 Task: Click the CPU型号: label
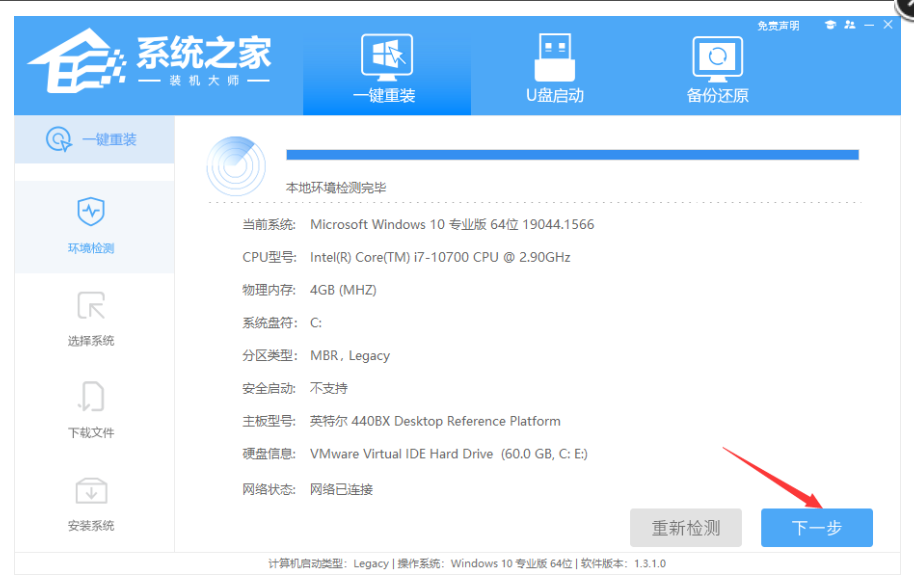coord(269,257)
